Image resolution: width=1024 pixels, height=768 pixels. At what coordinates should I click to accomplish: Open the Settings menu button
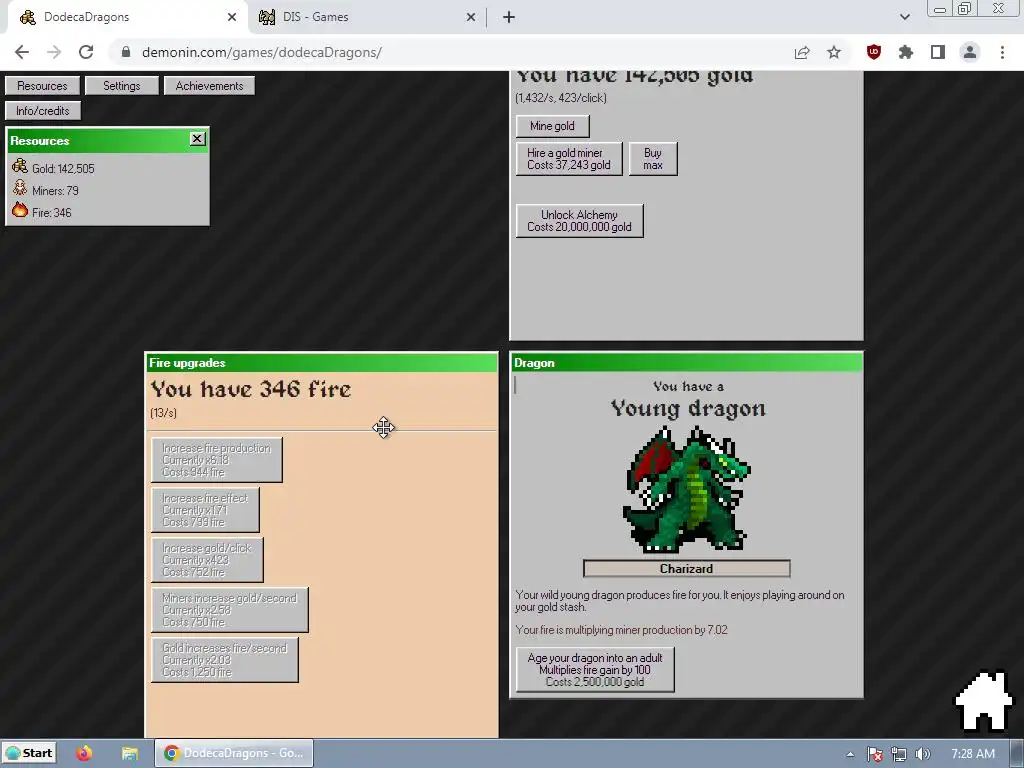[121, 86]
